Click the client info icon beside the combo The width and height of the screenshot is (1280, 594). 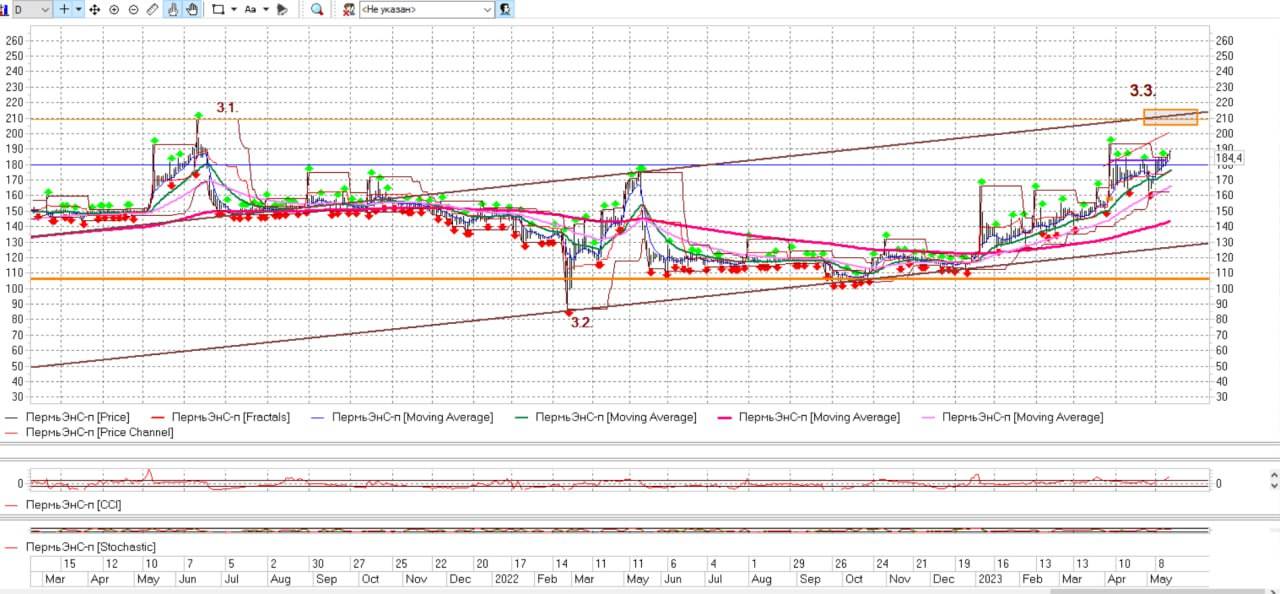click(x=505, y=9)
